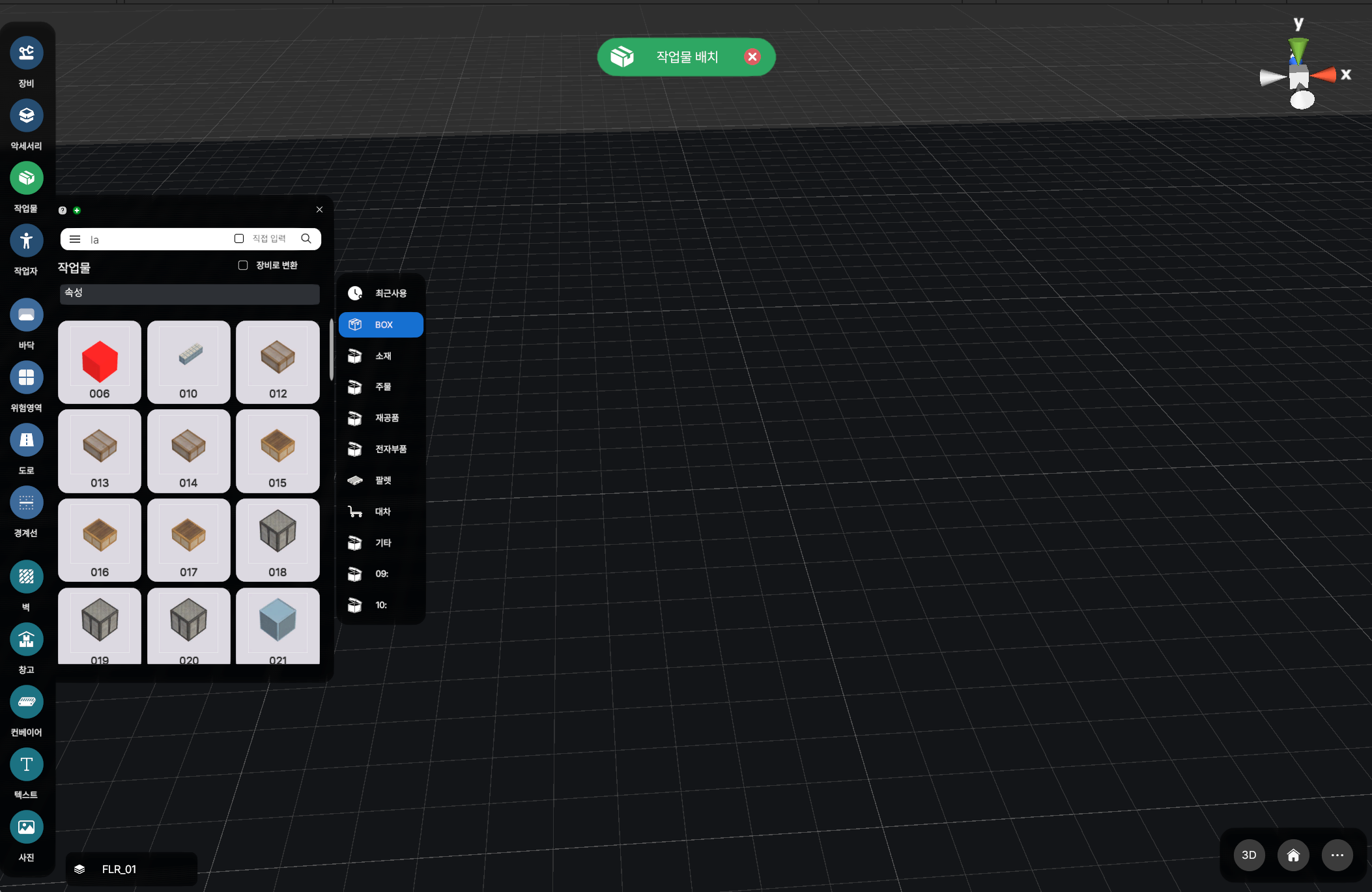Select the 악세서리 accessory icon
Screen dimensions: 1372x892
[x=26, y=115]
